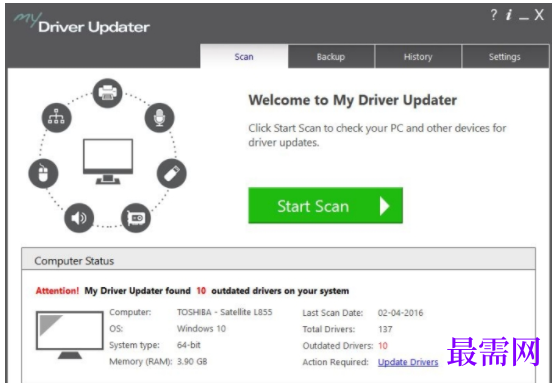The image size is (559, 383).
Task: Click the red Attention! text
Action: [x=57, y=291]
